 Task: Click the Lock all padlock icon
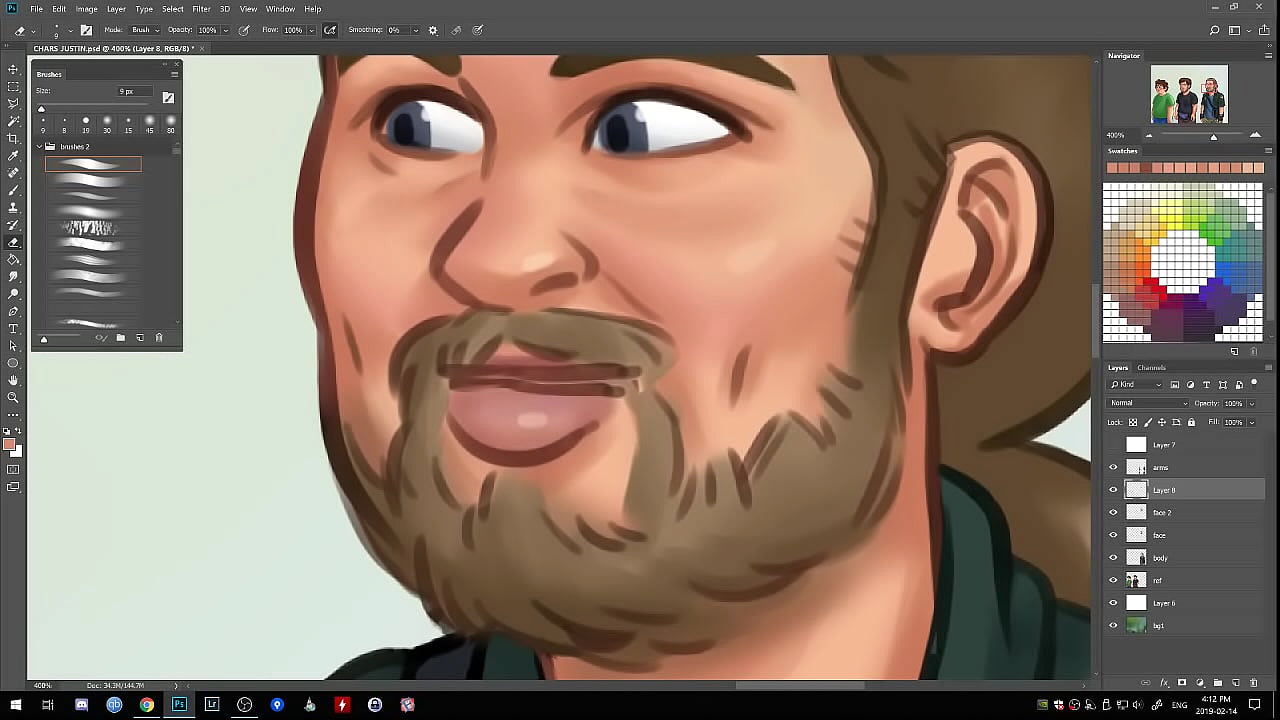tap(1191, 422)
